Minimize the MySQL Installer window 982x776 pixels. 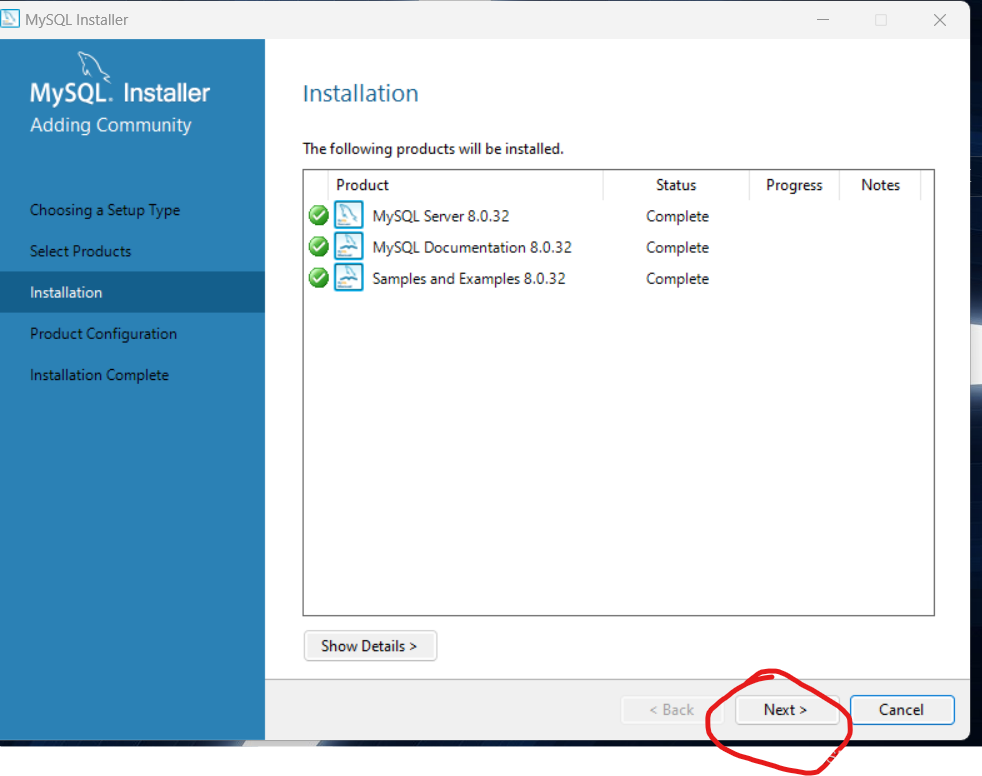[x=823, y=20]
